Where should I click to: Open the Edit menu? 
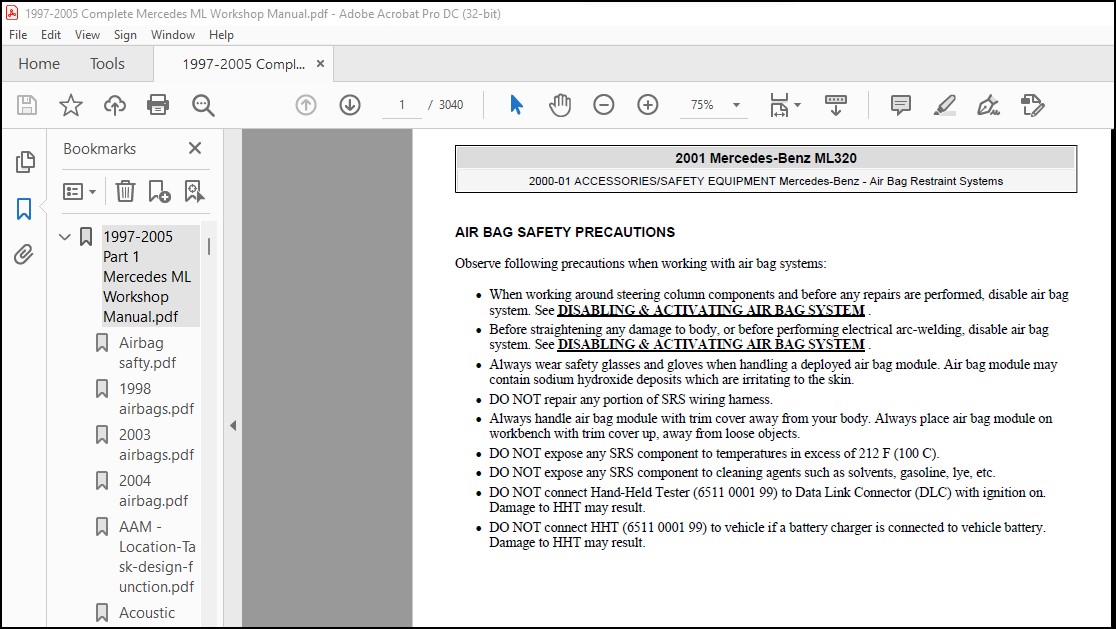point(51,35)
